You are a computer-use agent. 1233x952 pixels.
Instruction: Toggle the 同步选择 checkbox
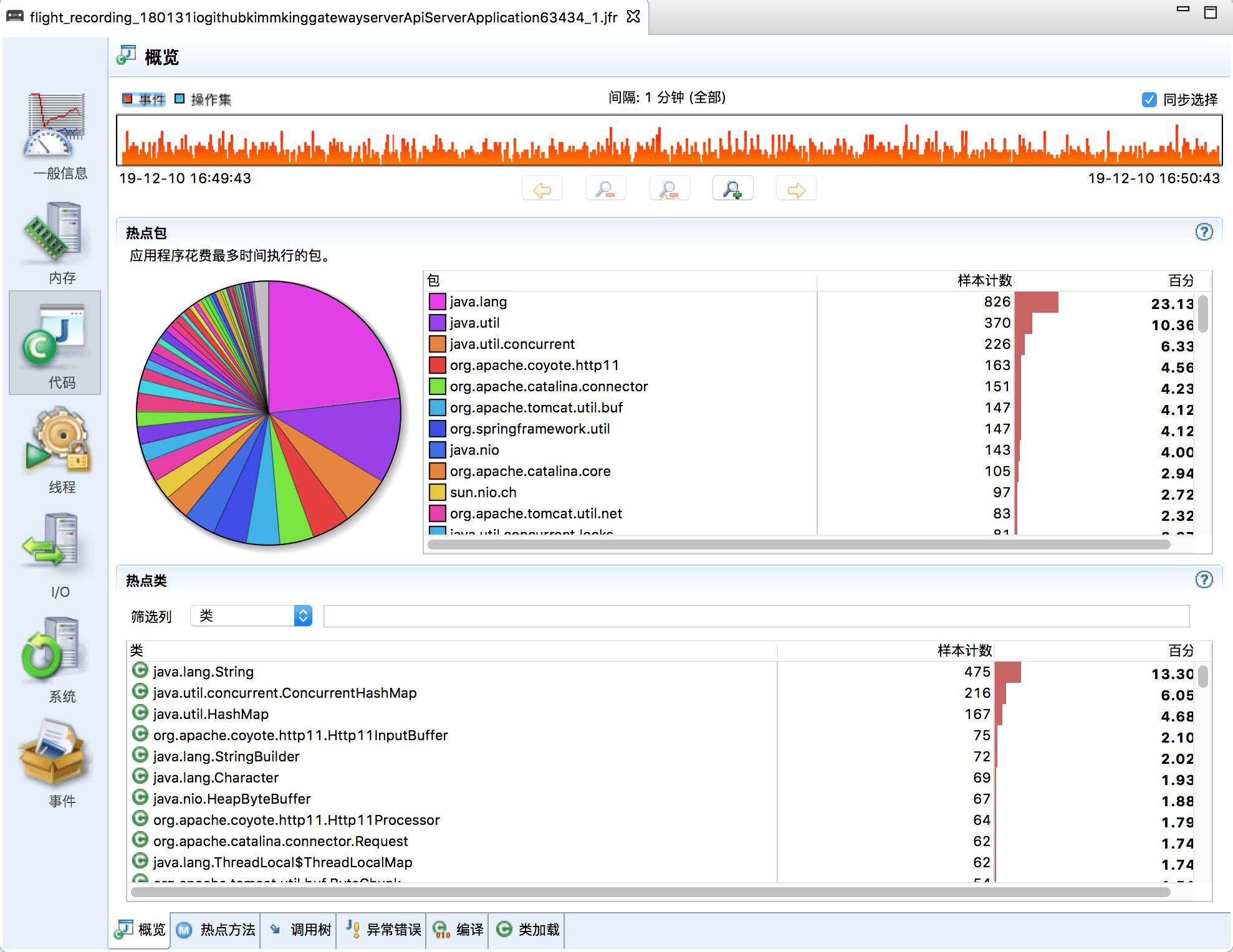click(x=1149, y=100)
